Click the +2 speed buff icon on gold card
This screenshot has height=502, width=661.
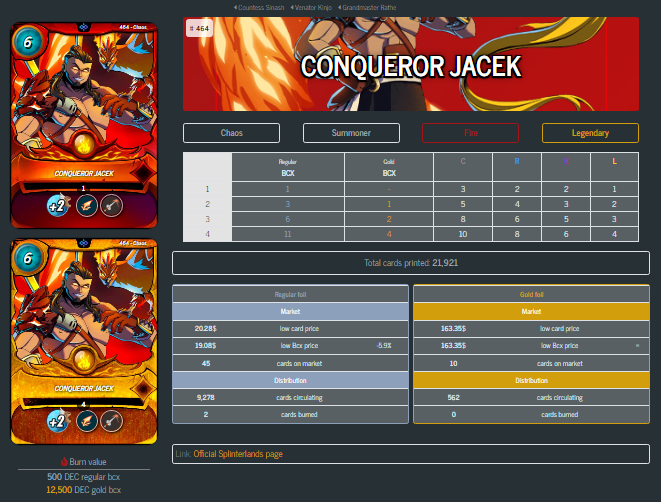coord(58,421)
